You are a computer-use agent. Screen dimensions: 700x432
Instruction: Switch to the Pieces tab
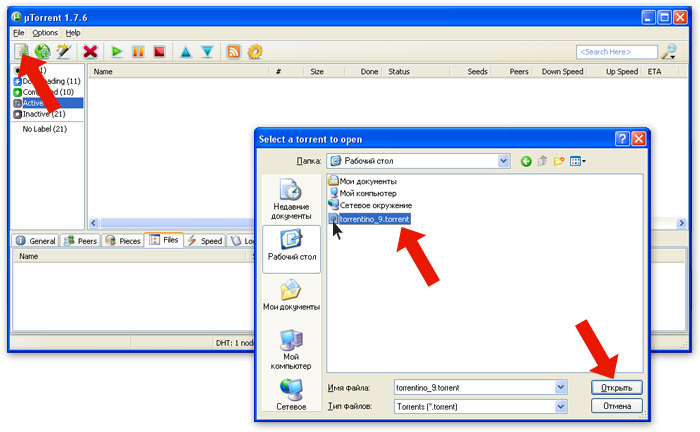tap(123, 241)
